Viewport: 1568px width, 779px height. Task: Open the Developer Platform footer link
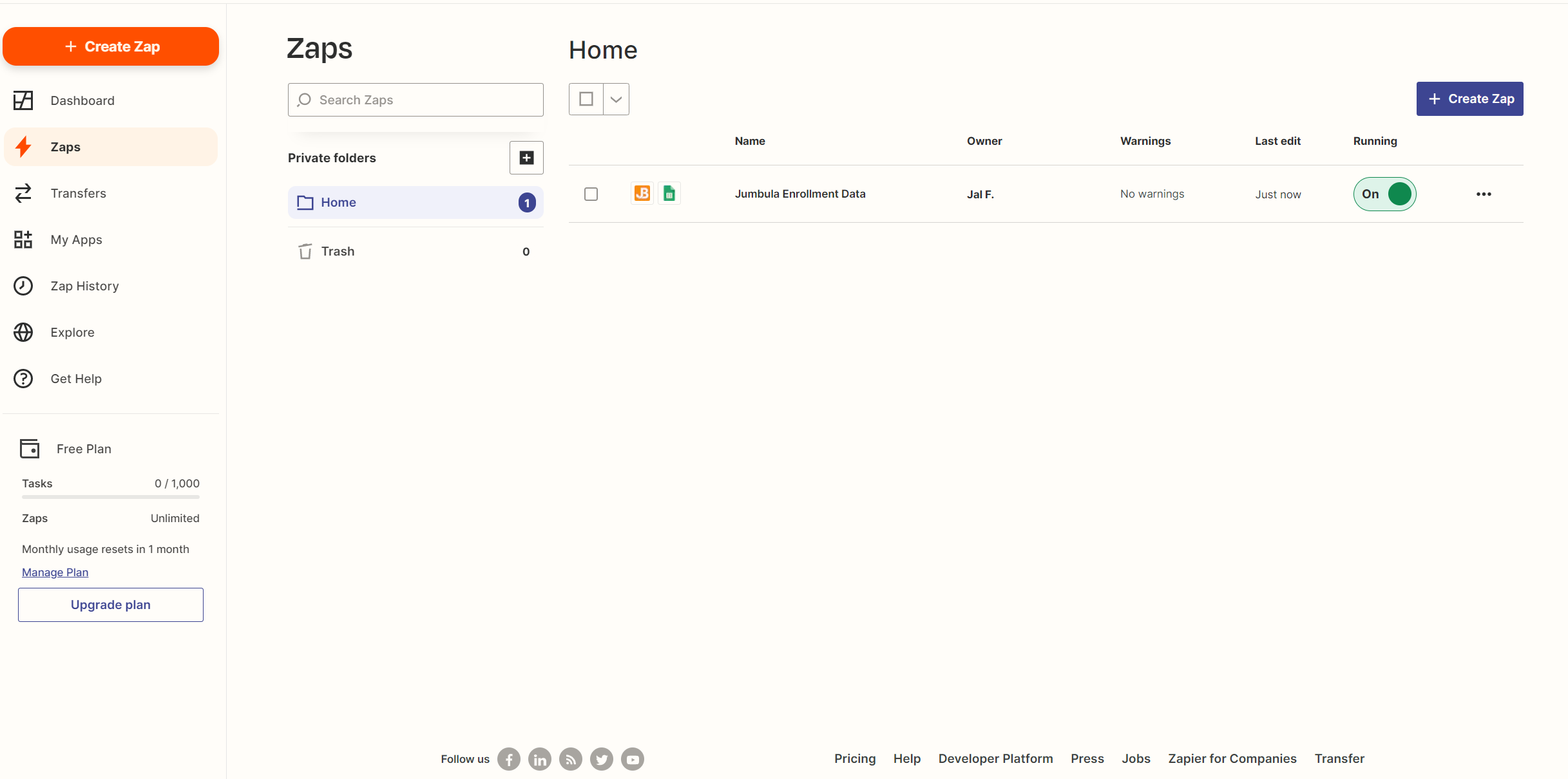pos(995,758)
